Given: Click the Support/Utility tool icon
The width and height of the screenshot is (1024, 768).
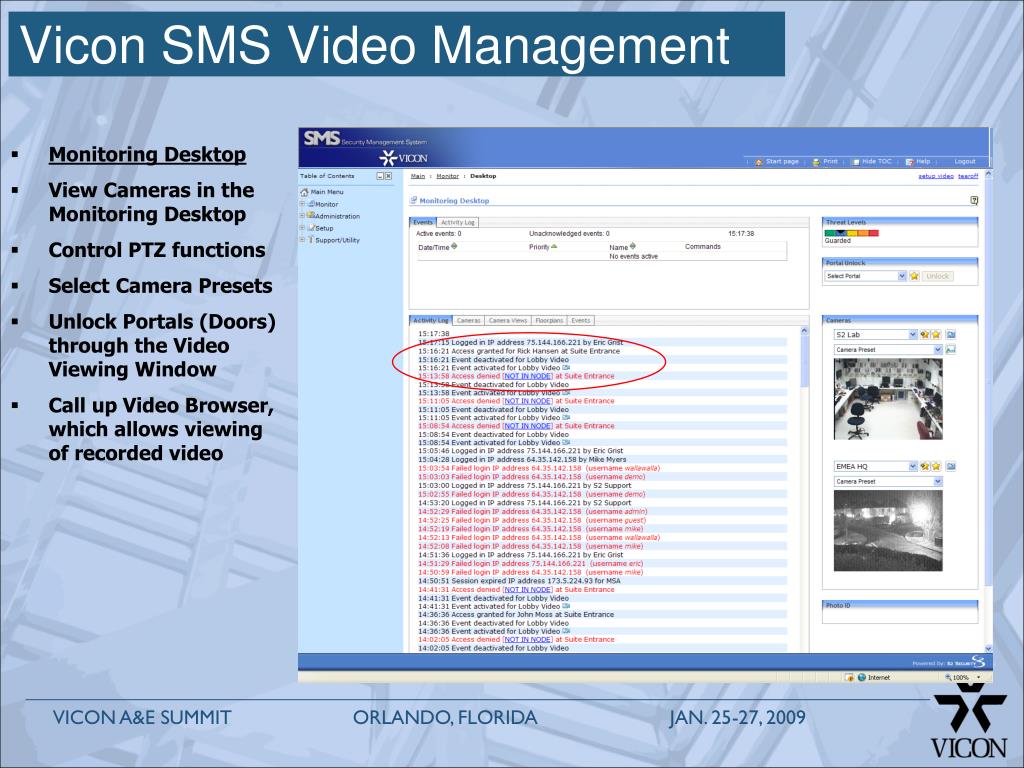Looking at the screenshot, I should point(312,240).
